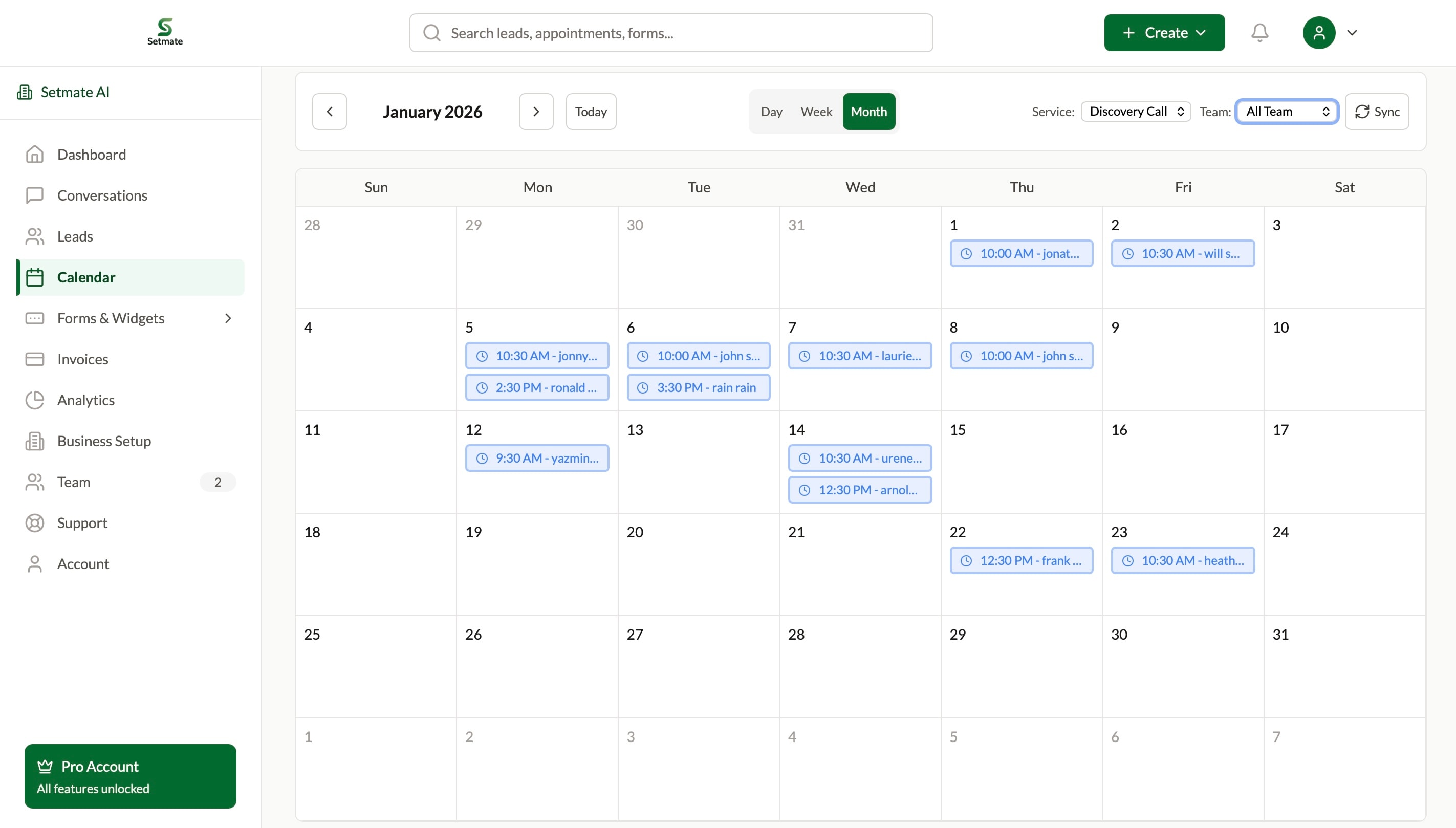The image size is (1456, 828).
Task: Switch calendar to Day view
Action: click(771, 112)
